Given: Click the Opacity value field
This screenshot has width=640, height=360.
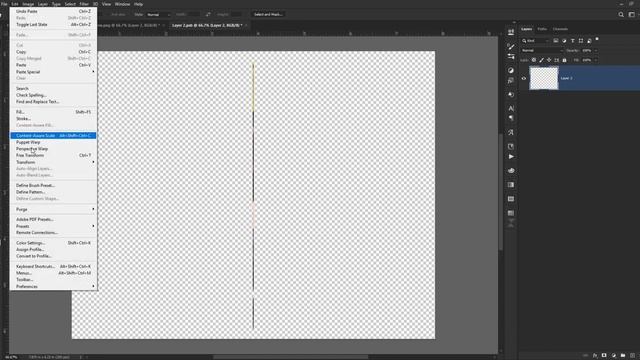Looking at the screenshot, I should (x=587, y=51).
